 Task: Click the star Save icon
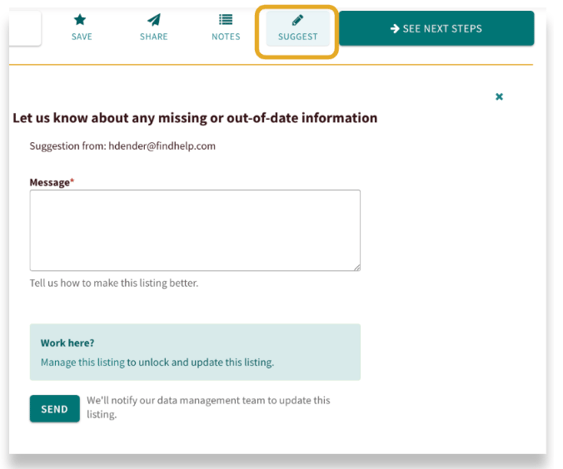[x=80, y=19]
